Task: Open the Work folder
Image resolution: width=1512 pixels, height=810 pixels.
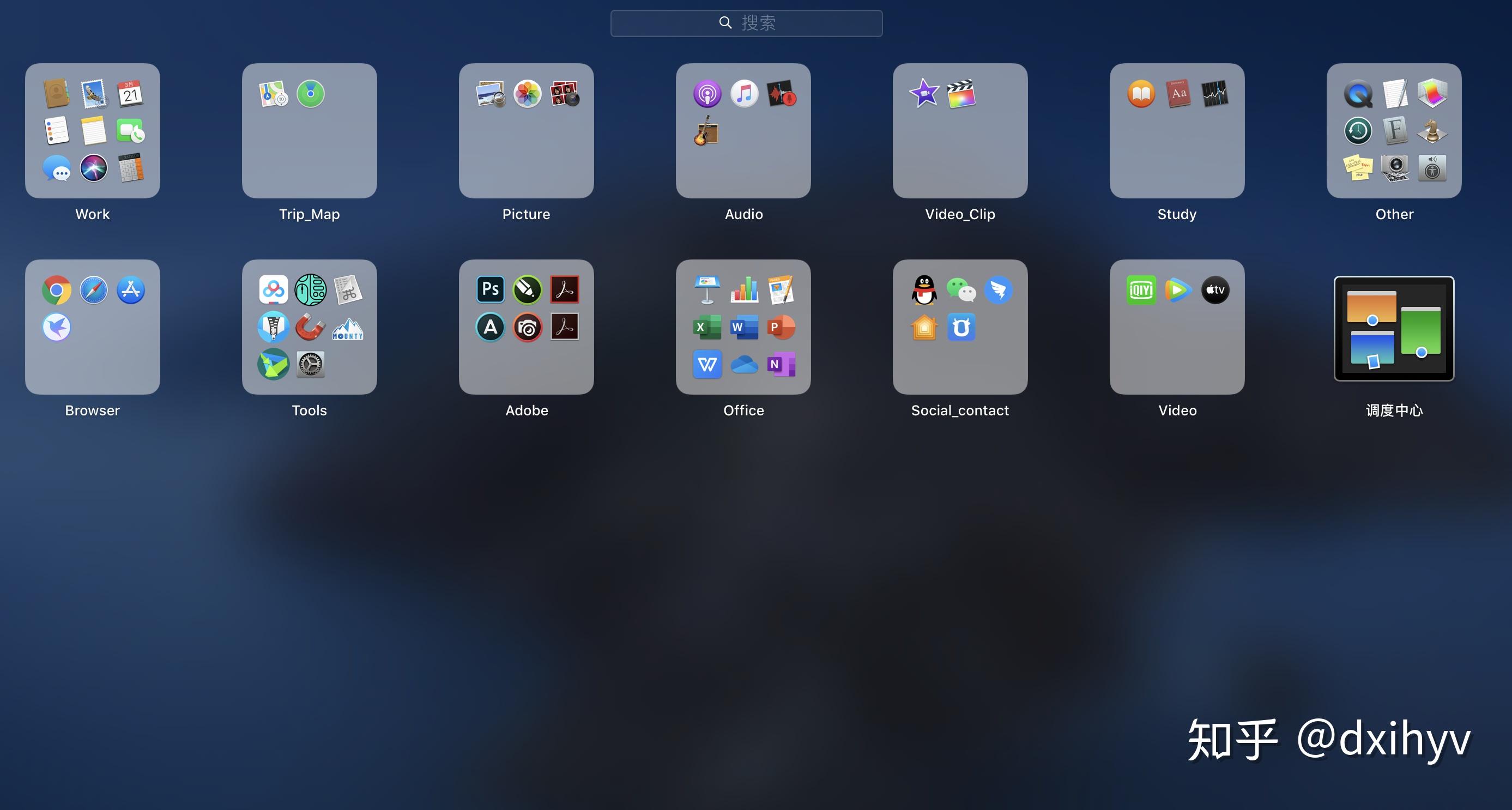Action: 92,130
